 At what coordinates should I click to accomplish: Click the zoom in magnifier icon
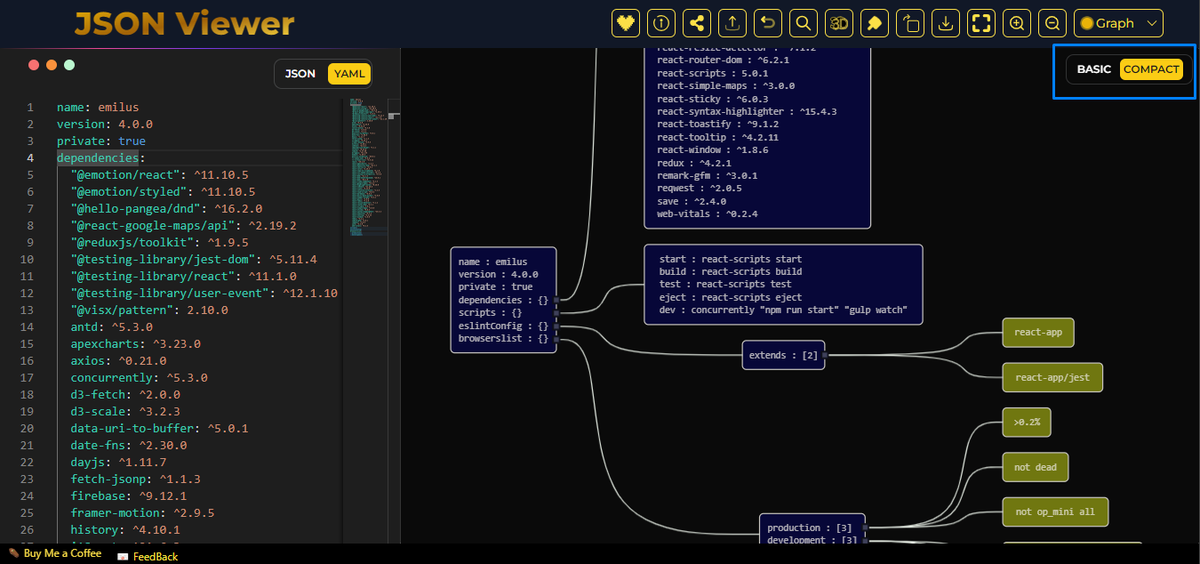click(x=1017, y=23)
